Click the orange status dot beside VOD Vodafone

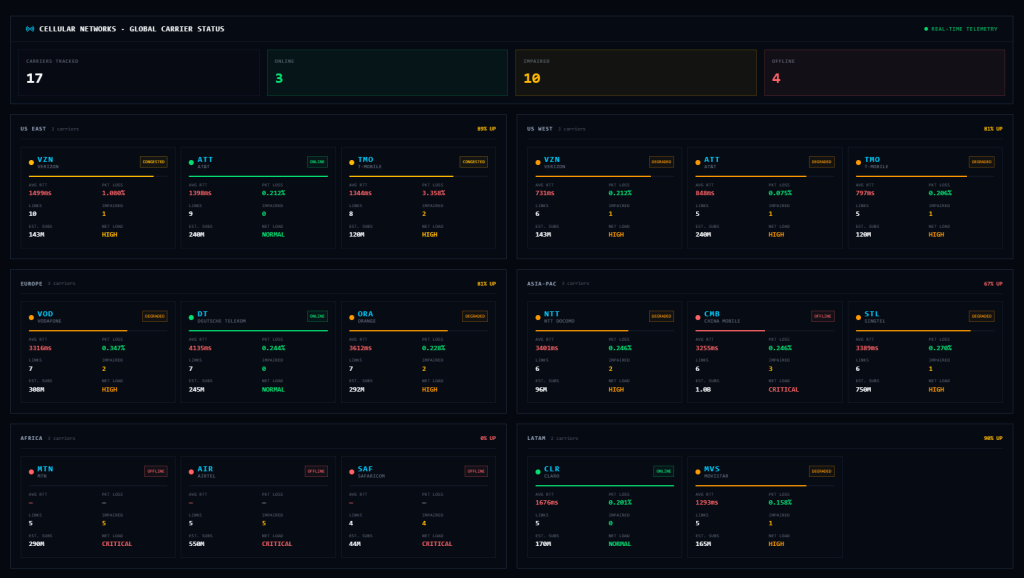coord(32,316)
